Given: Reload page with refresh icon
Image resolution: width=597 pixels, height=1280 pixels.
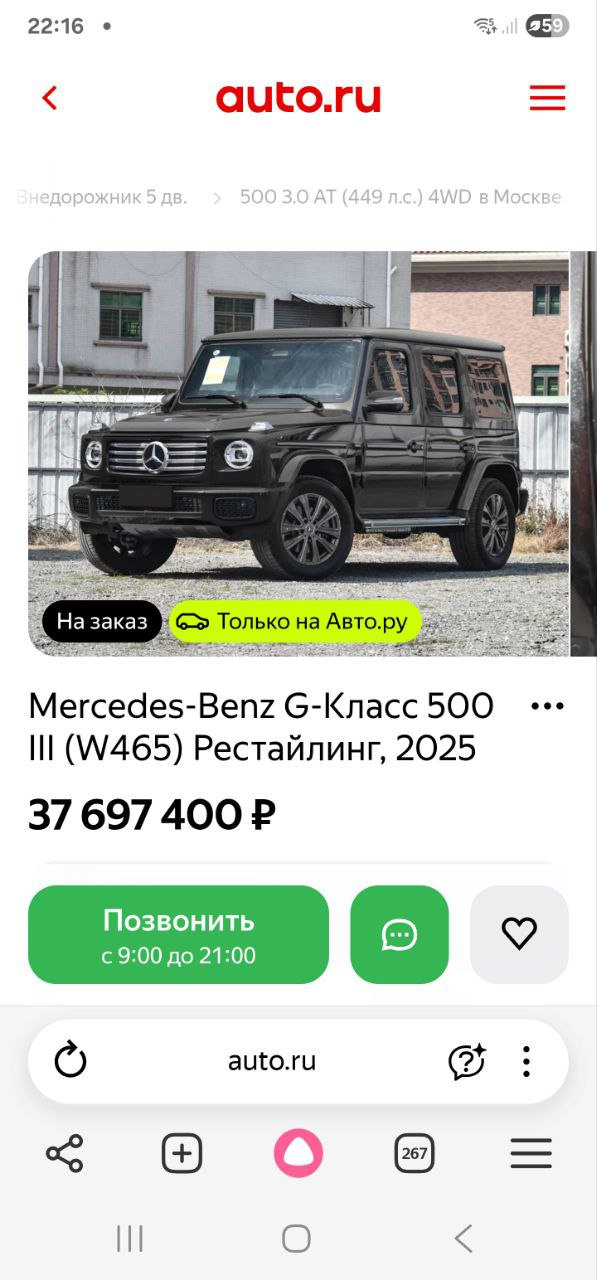Looking at the screenshot, I should 70,1061.
